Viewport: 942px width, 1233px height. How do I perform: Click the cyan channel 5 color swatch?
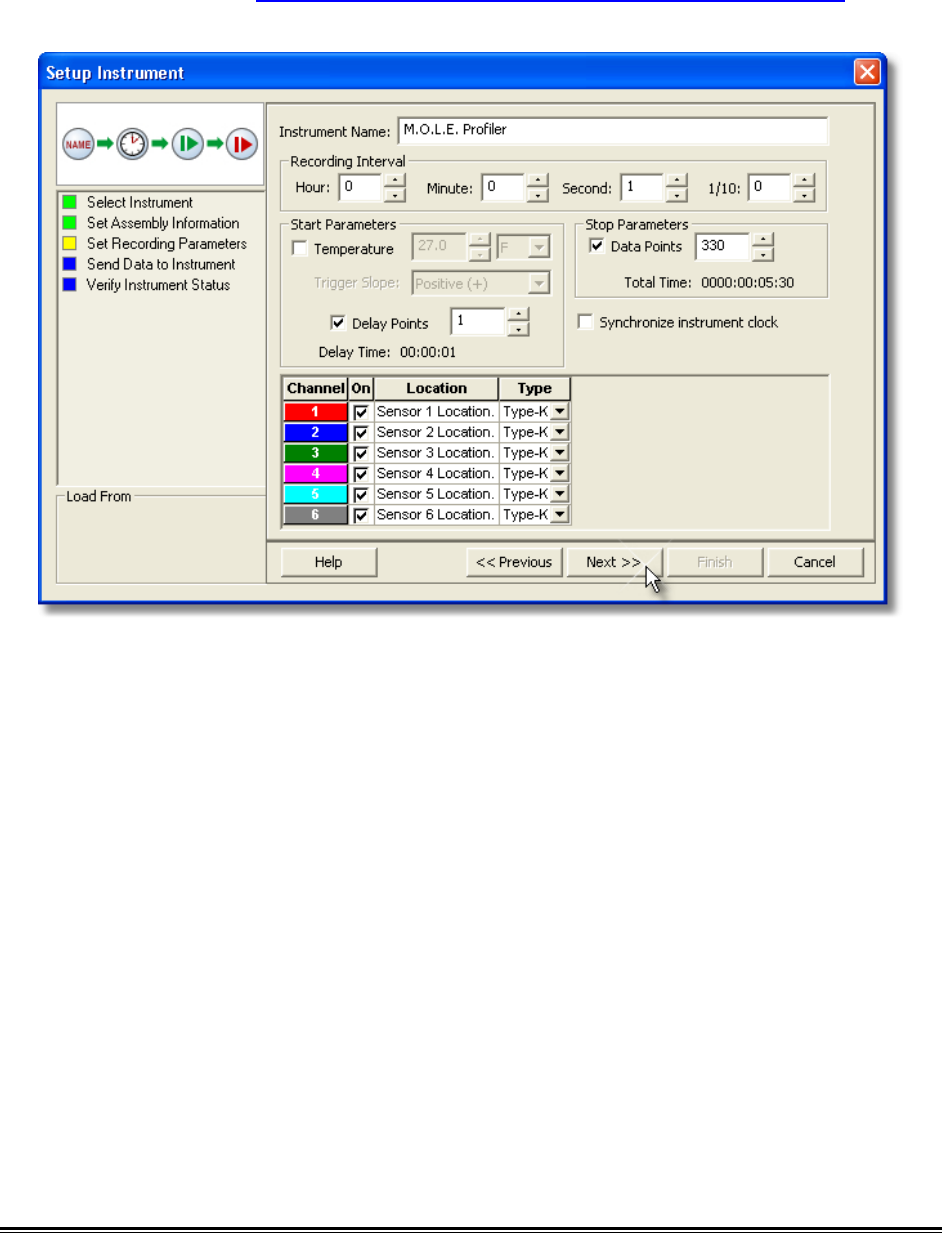tap(316, 494)
